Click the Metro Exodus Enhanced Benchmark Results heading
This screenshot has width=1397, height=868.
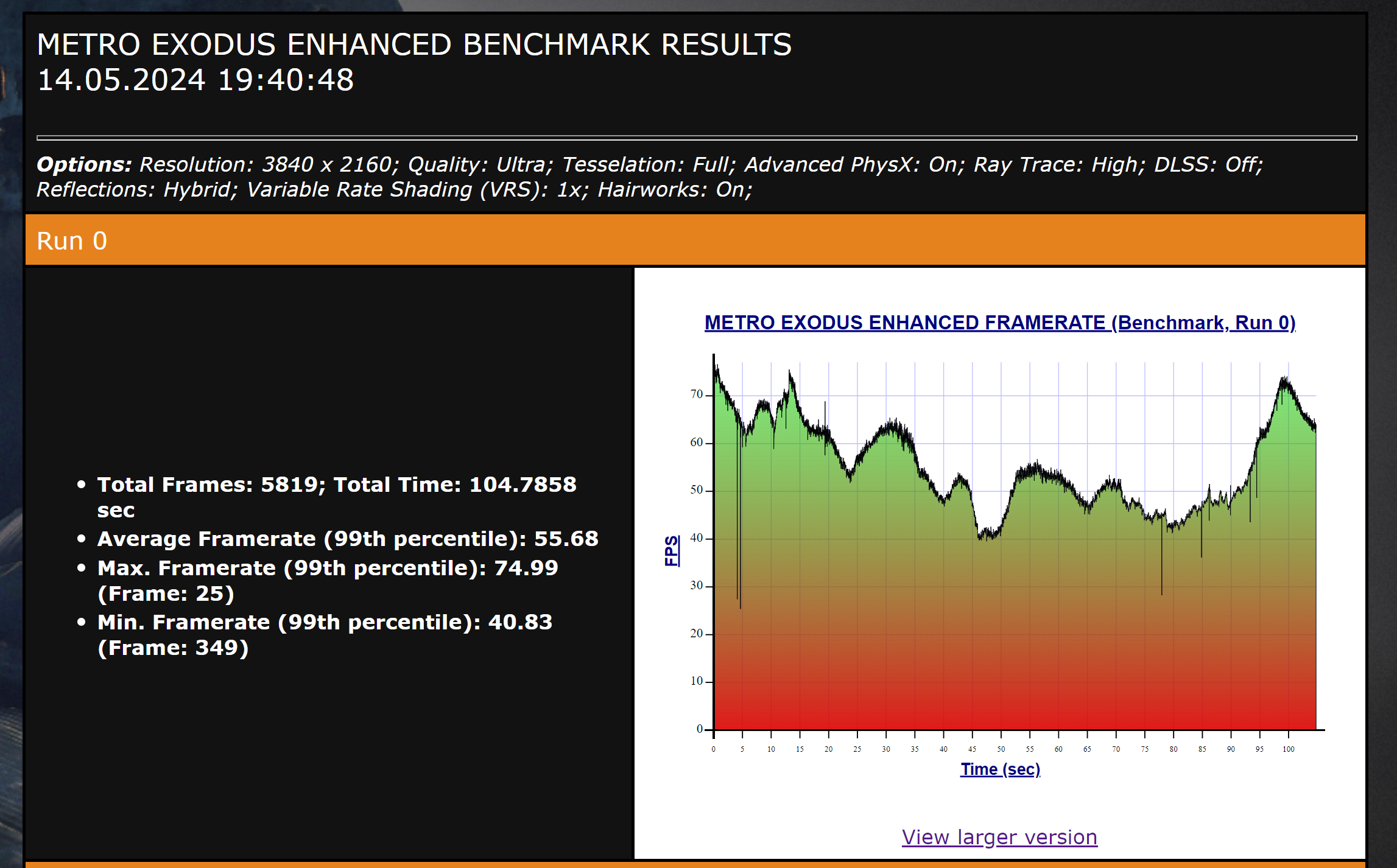pyautogui.click(x=414, y=44)
